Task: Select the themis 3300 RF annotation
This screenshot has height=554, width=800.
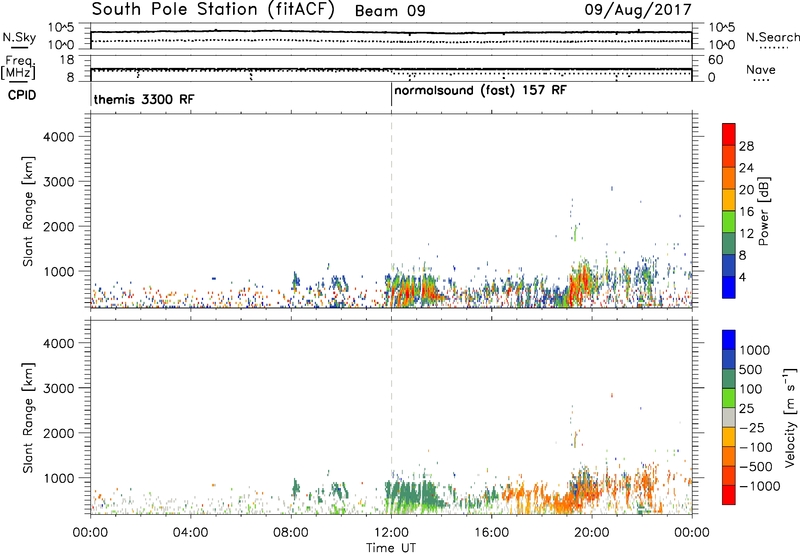Action: click(x=144, y=99)
